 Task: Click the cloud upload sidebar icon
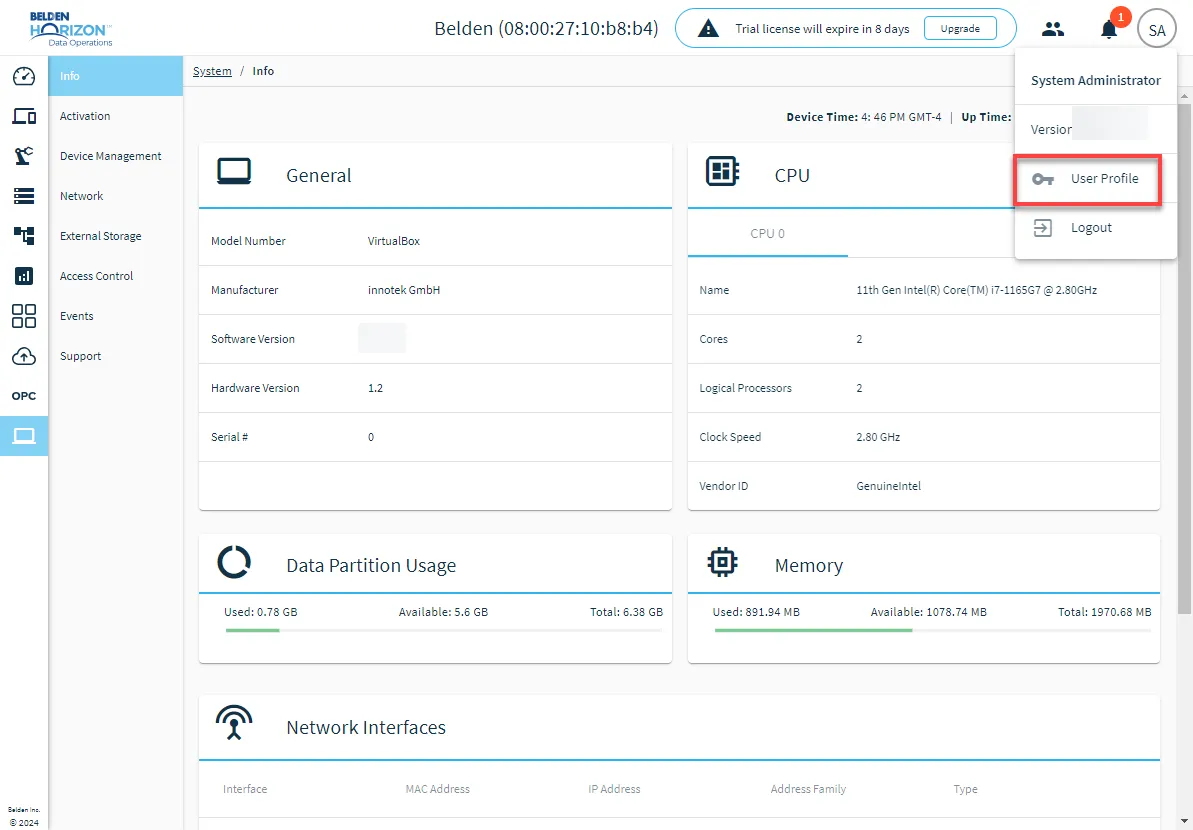point(24,356)
